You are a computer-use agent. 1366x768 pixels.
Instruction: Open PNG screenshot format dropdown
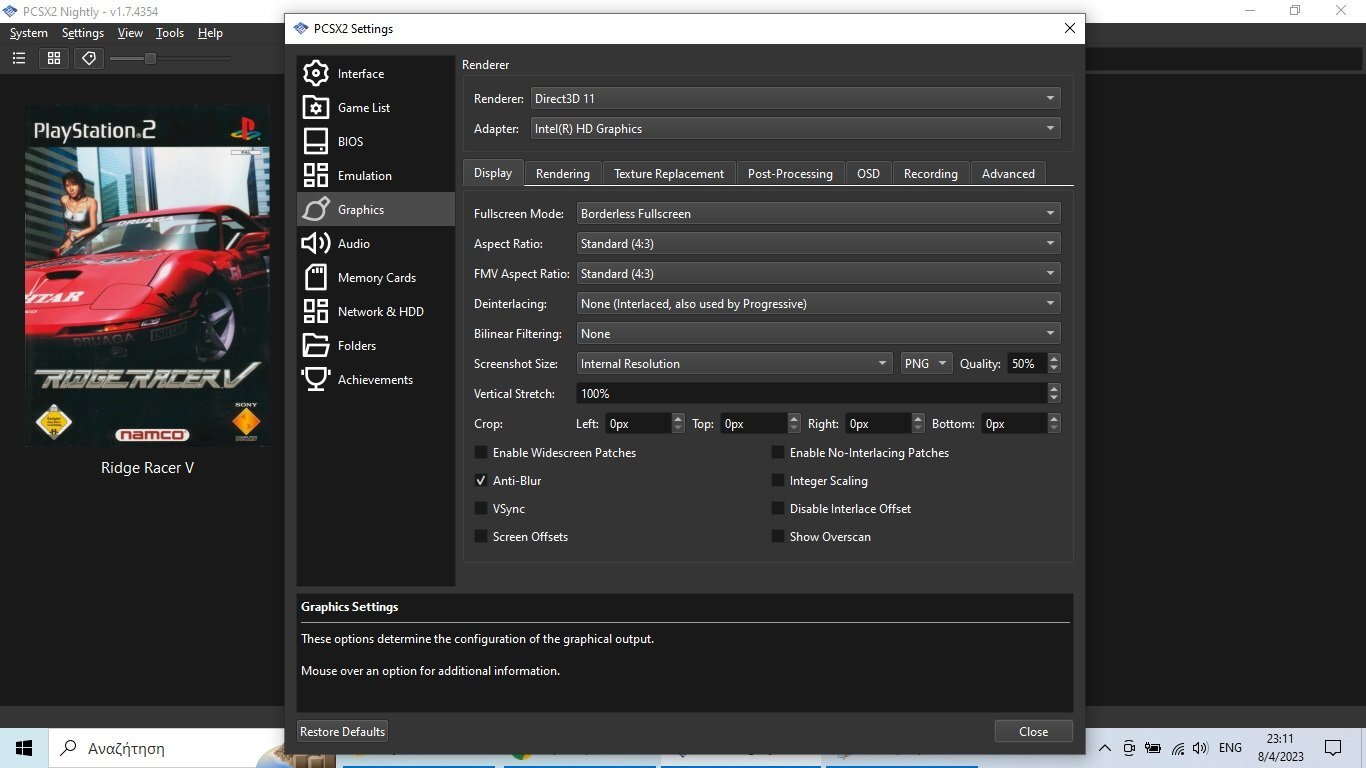point(926,364)
